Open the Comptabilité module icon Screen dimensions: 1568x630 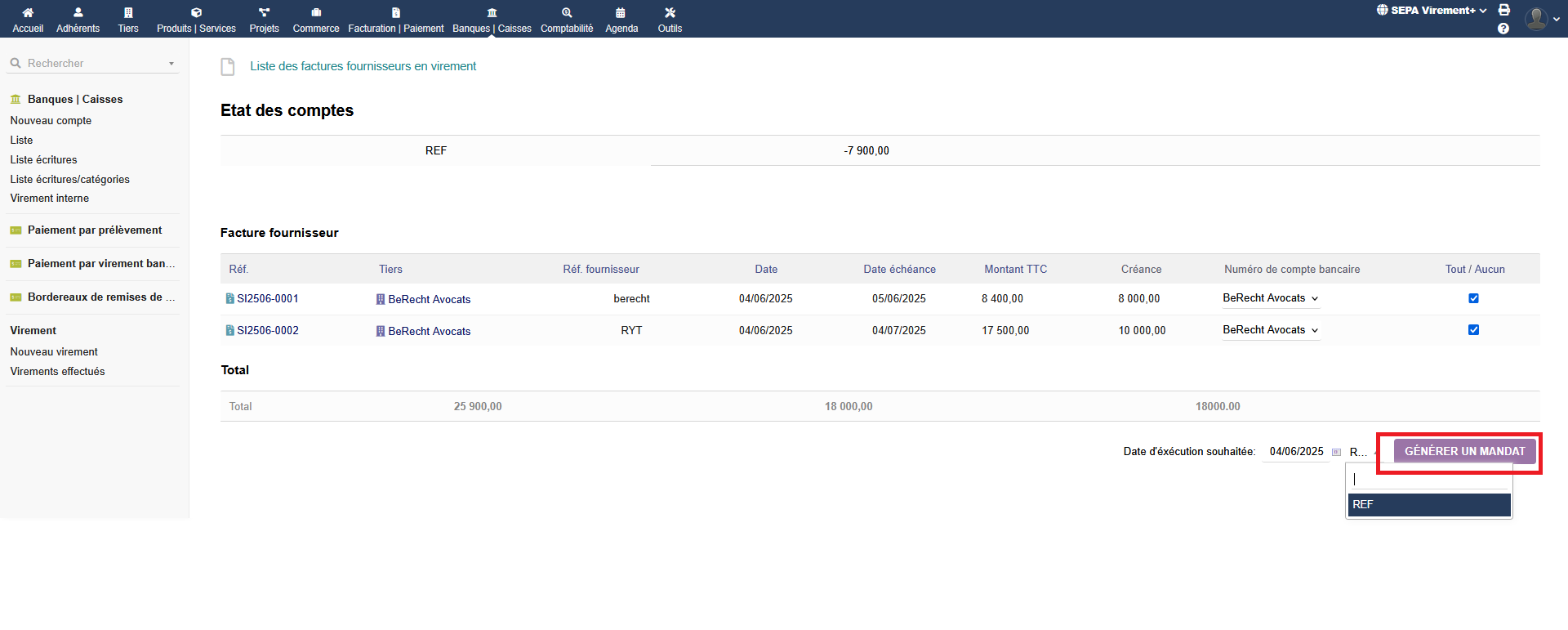(567, 13)
